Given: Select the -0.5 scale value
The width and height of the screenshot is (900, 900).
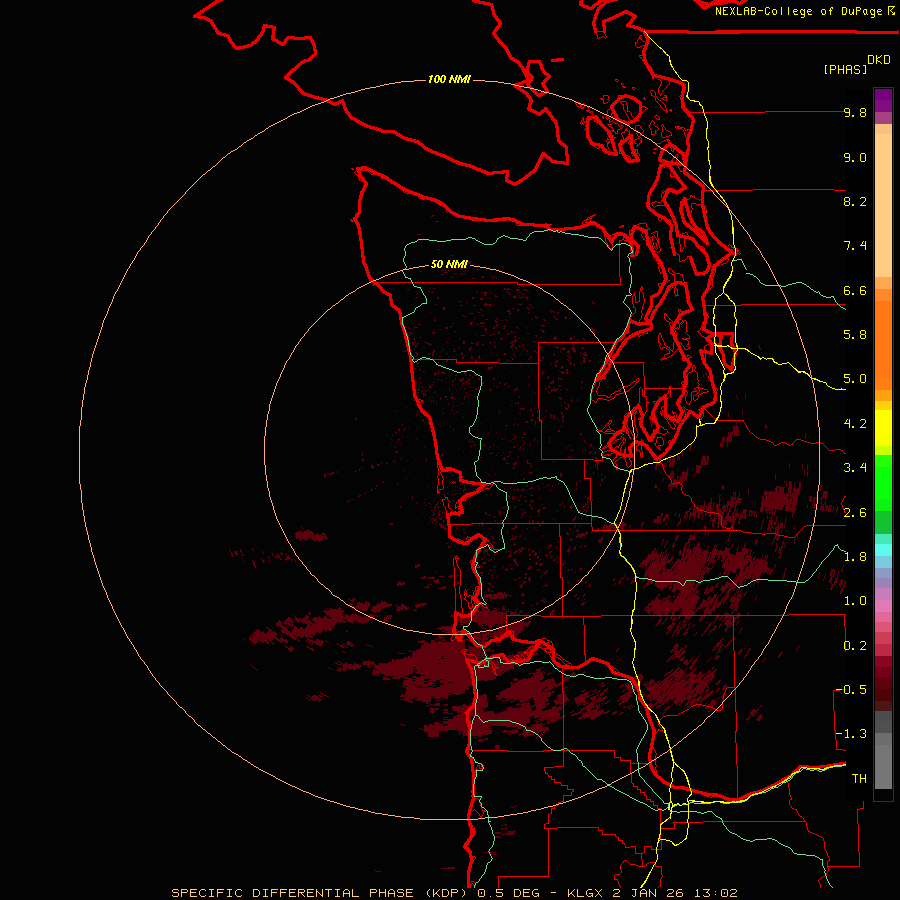Looking at the screenshot, I should click(852, 689).
